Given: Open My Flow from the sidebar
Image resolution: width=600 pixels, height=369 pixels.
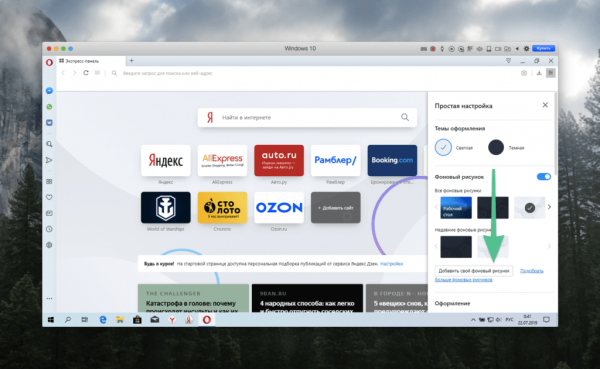Looking at the screenshot, I should 49,160.
